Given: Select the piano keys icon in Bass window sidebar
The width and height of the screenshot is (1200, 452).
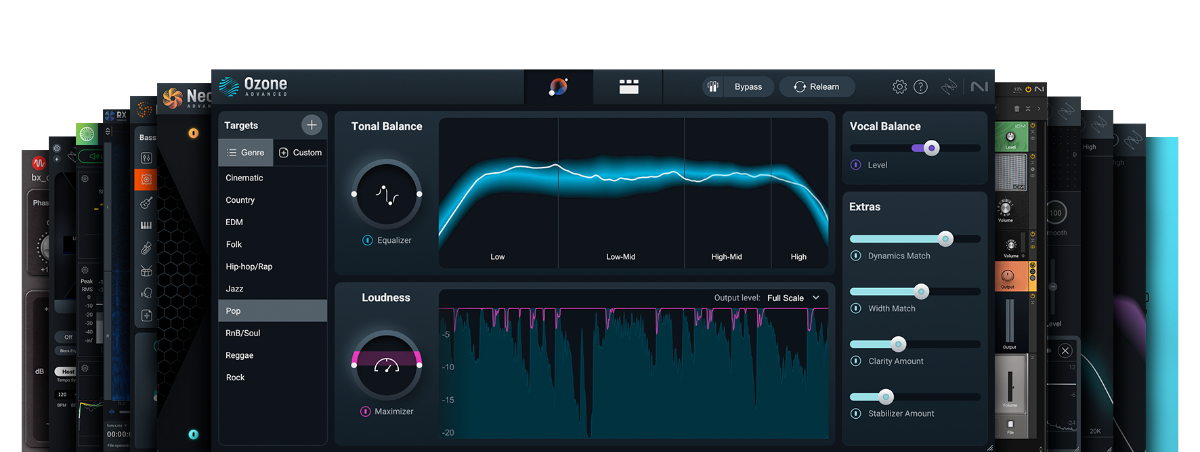Looking at the screenshot, I should point(147,226).
